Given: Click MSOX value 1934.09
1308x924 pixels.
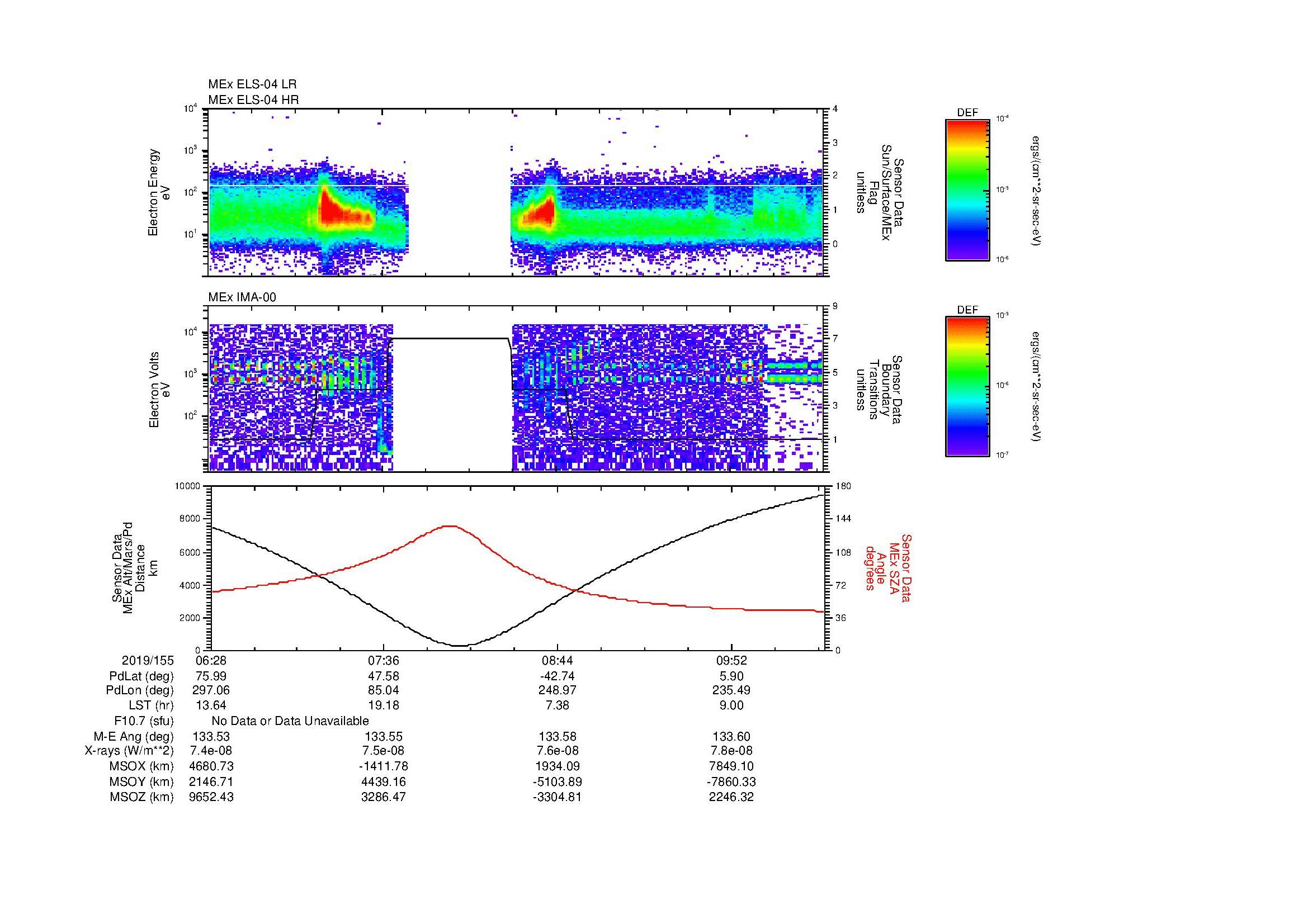Looking at the screenshot, I should tap(557, 767).
